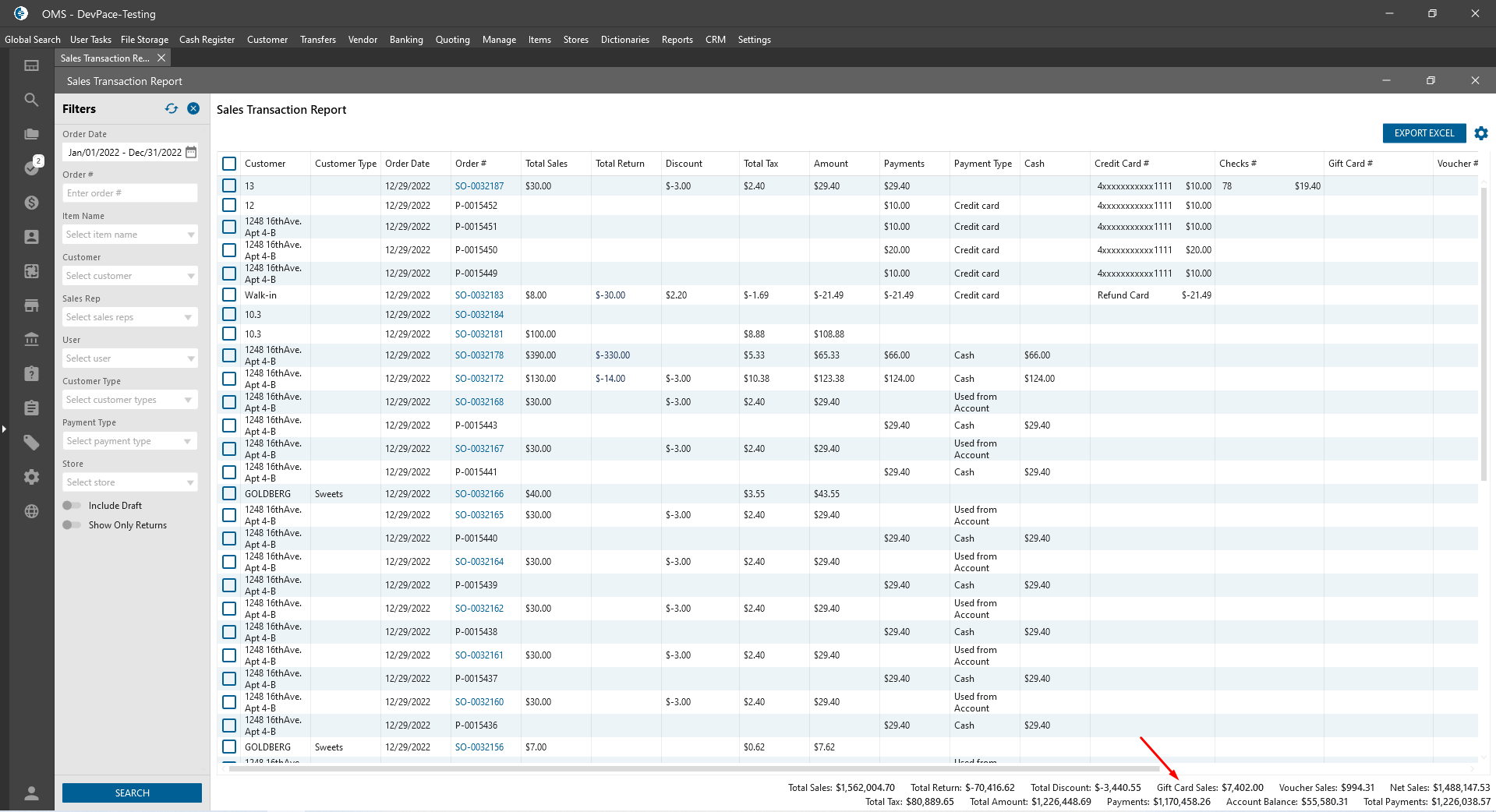The height and width of the screenshot is (812, 1496).
Task: Open the user tasks checkmark icon
Action: (x=31, y=168)
